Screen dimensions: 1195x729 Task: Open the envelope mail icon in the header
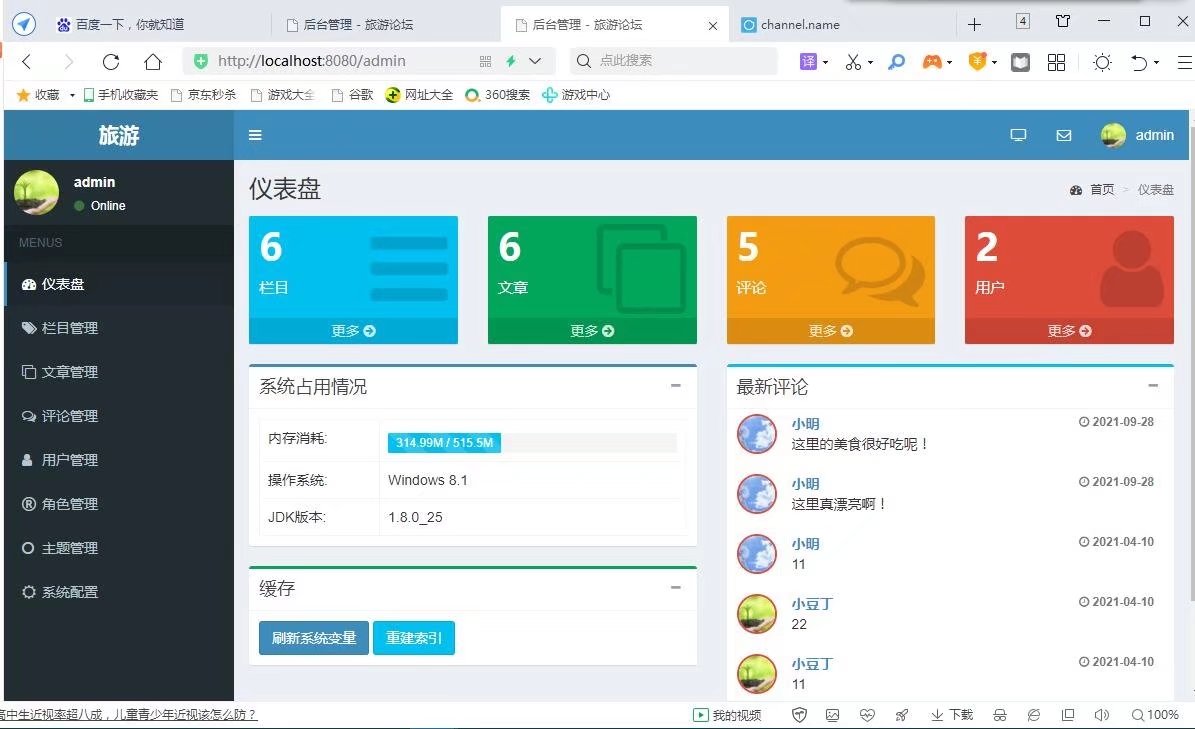pyautogui.click(x=1064, y=135)
